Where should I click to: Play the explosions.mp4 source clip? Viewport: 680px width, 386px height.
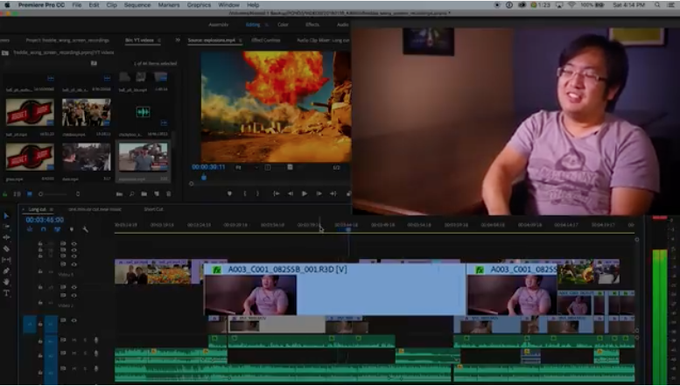304,193
